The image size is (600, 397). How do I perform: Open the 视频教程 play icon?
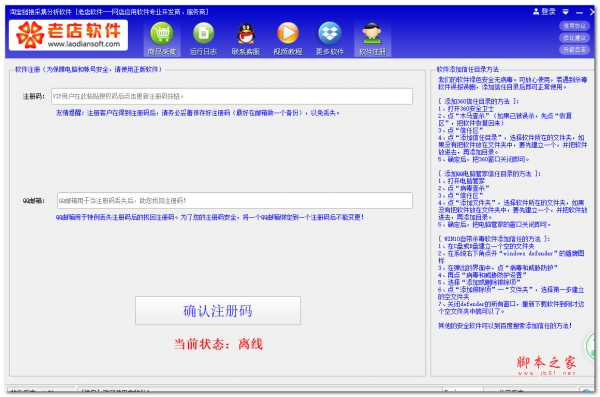pyautogui.click(x=288, y=38)
